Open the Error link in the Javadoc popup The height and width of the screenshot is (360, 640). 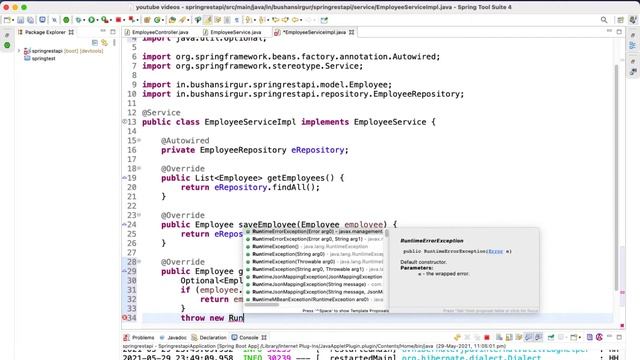tap(496, 251)
